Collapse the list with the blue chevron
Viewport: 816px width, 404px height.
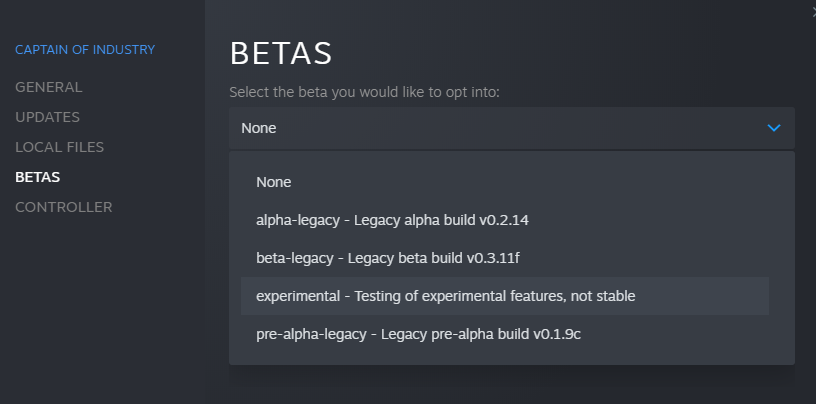point(774,128)
